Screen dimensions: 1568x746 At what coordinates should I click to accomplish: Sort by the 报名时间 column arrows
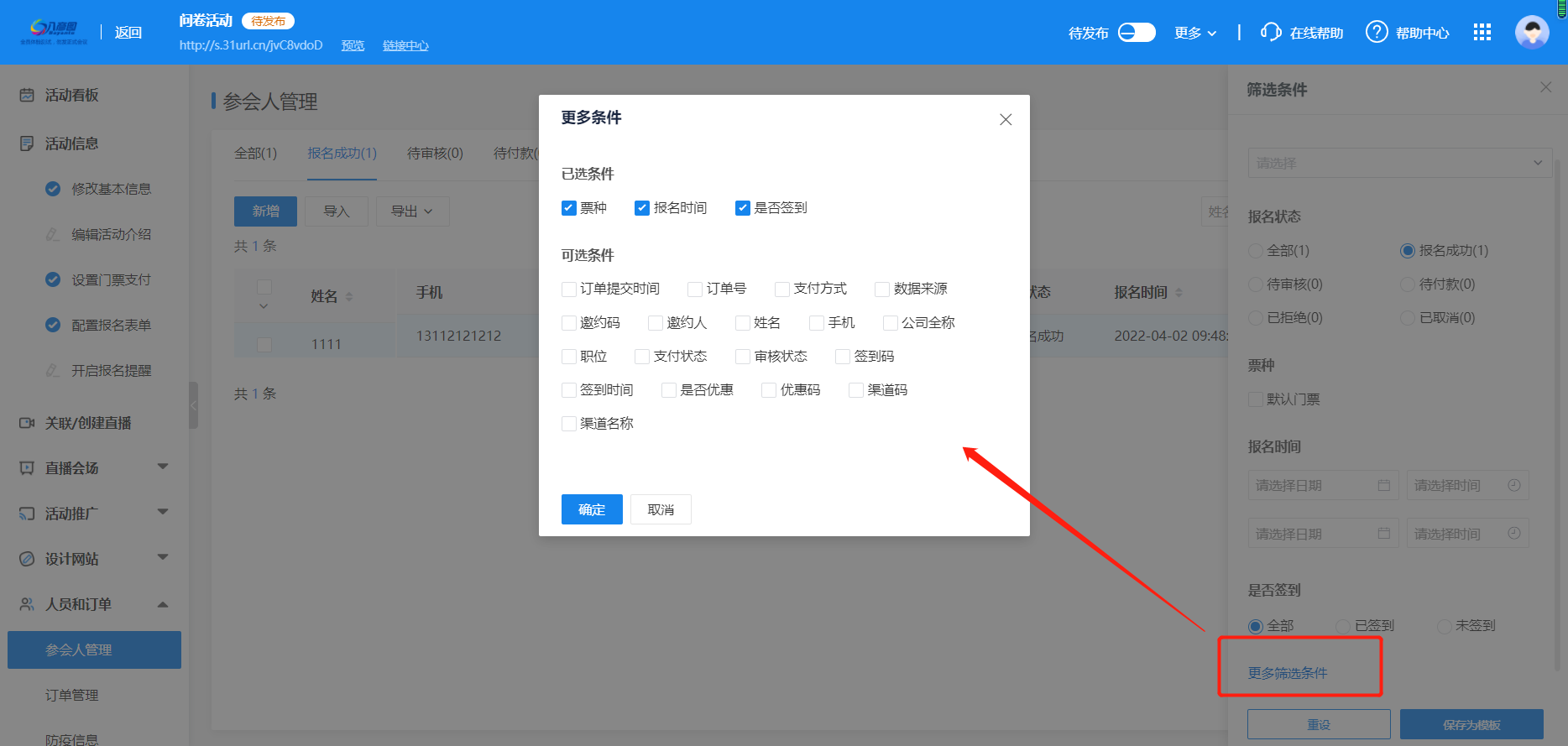click(1179, 292)
